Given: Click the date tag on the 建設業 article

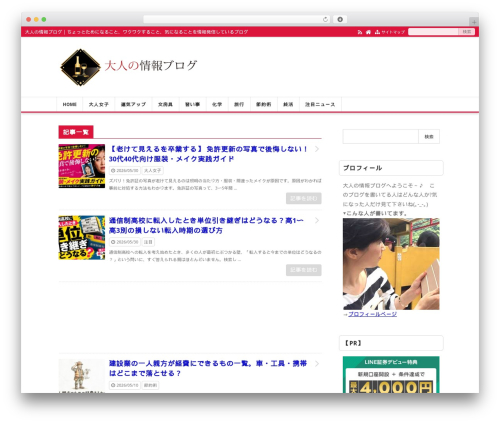Looking at the screenshot, I should pos(125,385).
